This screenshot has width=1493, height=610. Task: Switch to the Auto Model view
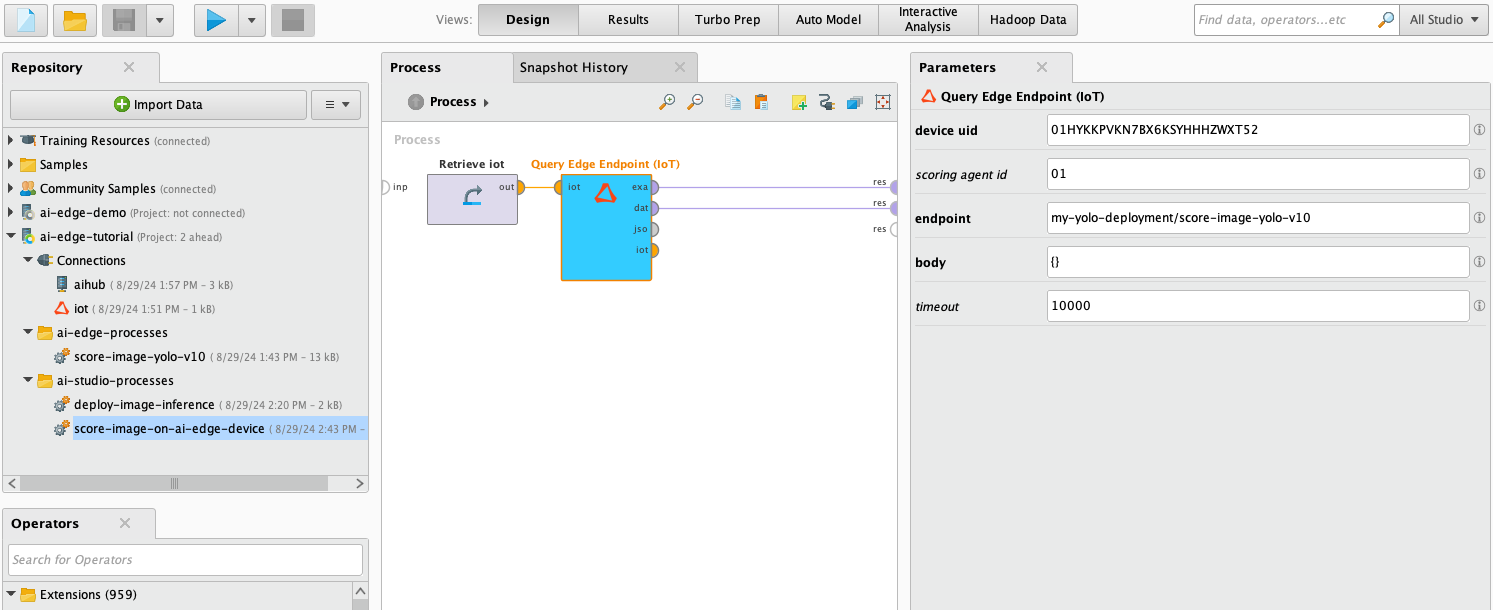click(828, 20)
